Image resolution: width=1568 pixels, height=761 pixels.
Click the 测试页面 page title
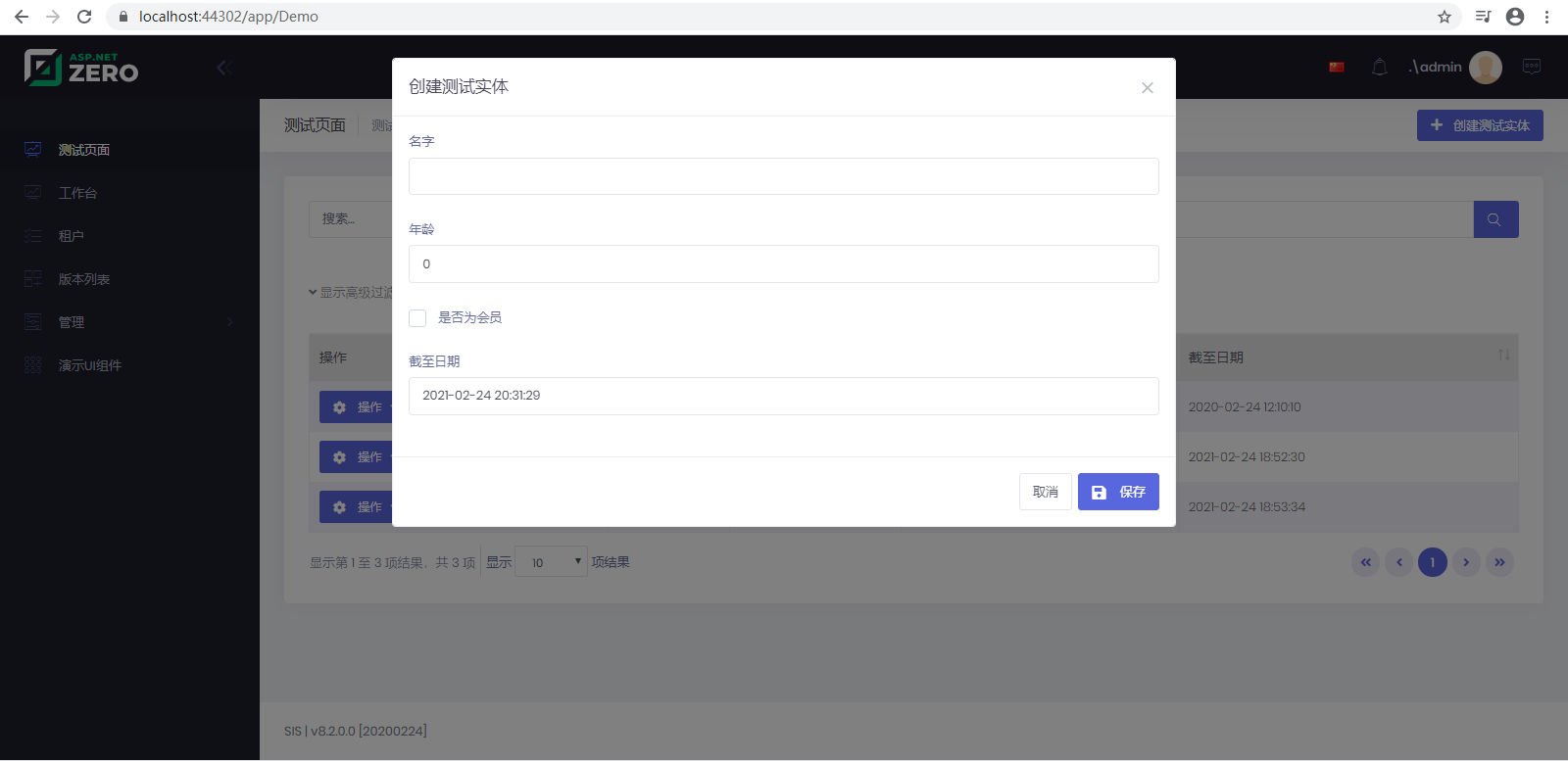pyautogui.click(x=315, y=125)
